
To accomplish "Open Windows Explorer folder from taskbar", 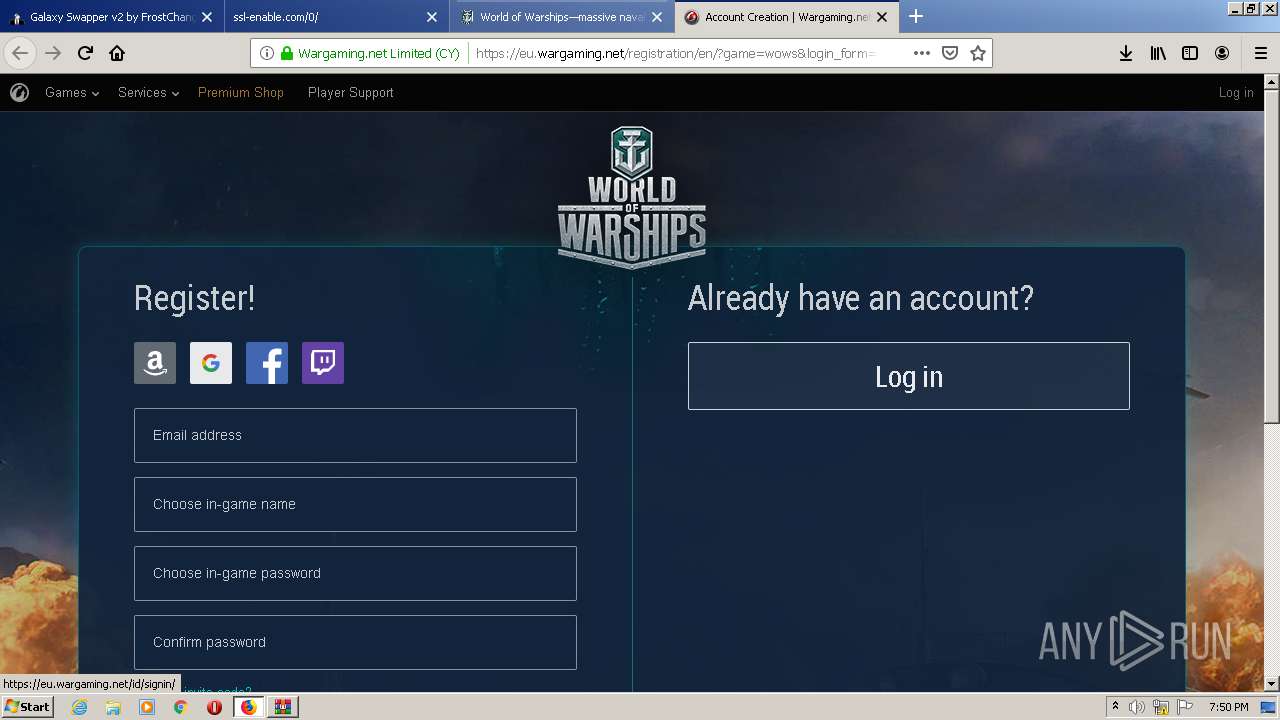I will click(113, 707).
